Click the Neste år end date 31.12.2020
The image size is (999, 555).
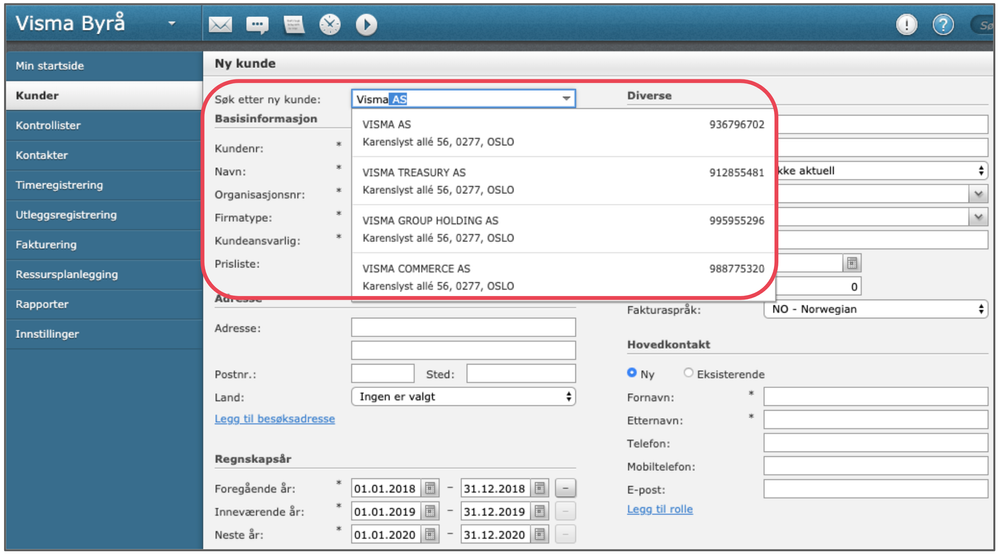(495, 535)
